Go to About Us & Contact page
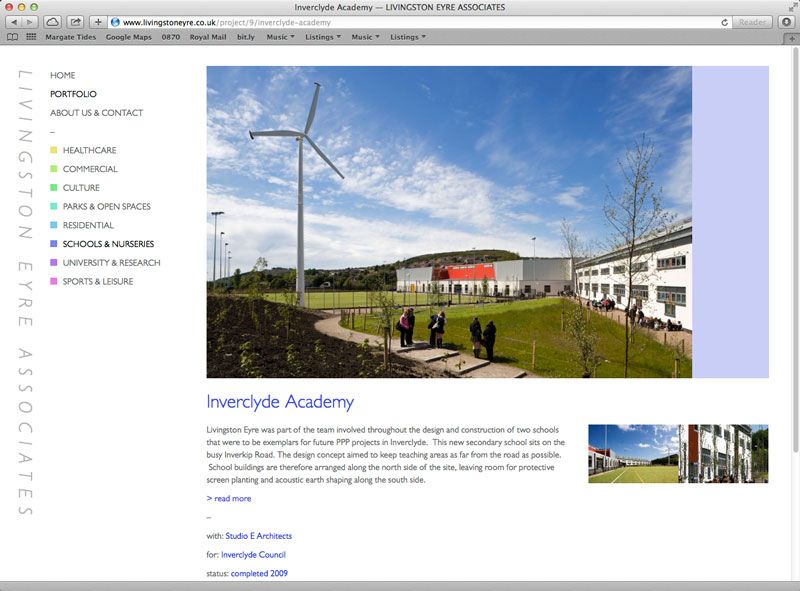Viewport: 800px width, 591px height. pos(96,113)
